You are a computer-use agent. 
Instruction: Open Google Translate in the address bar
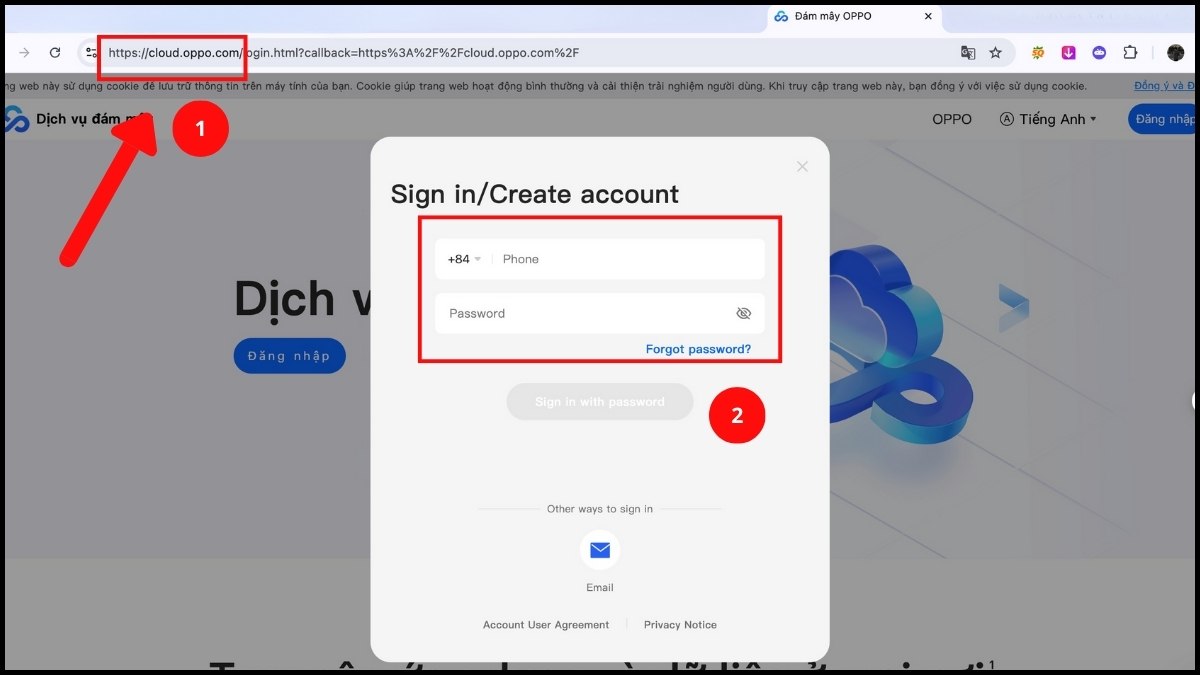tap(968, 52)
